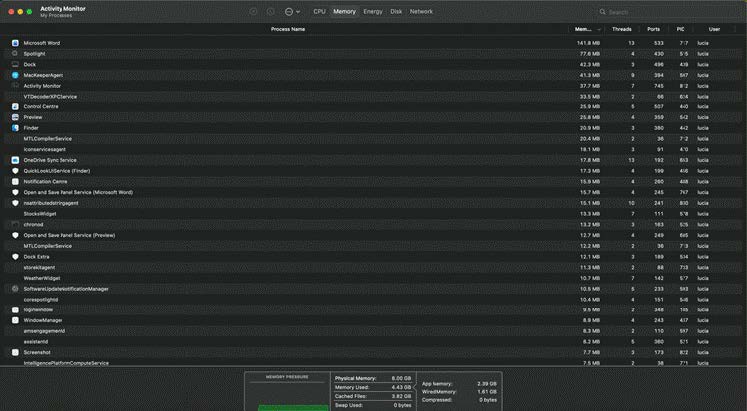Switch to the Energy tab
This screenshot has height=411, width=747.
pos(373,11)
